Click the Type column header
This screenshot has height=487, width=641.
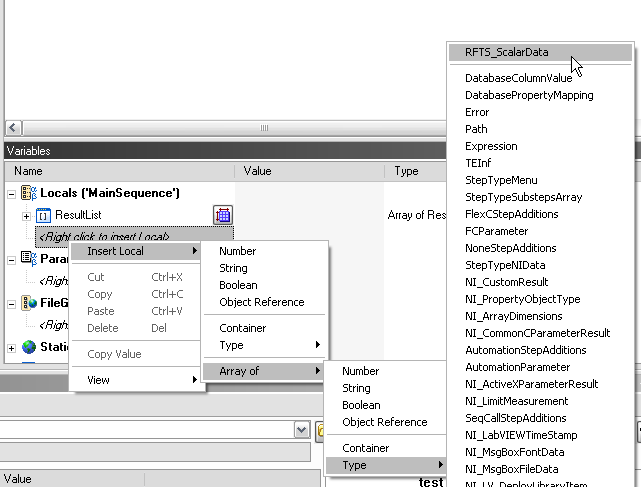click(x=415, y=171)
